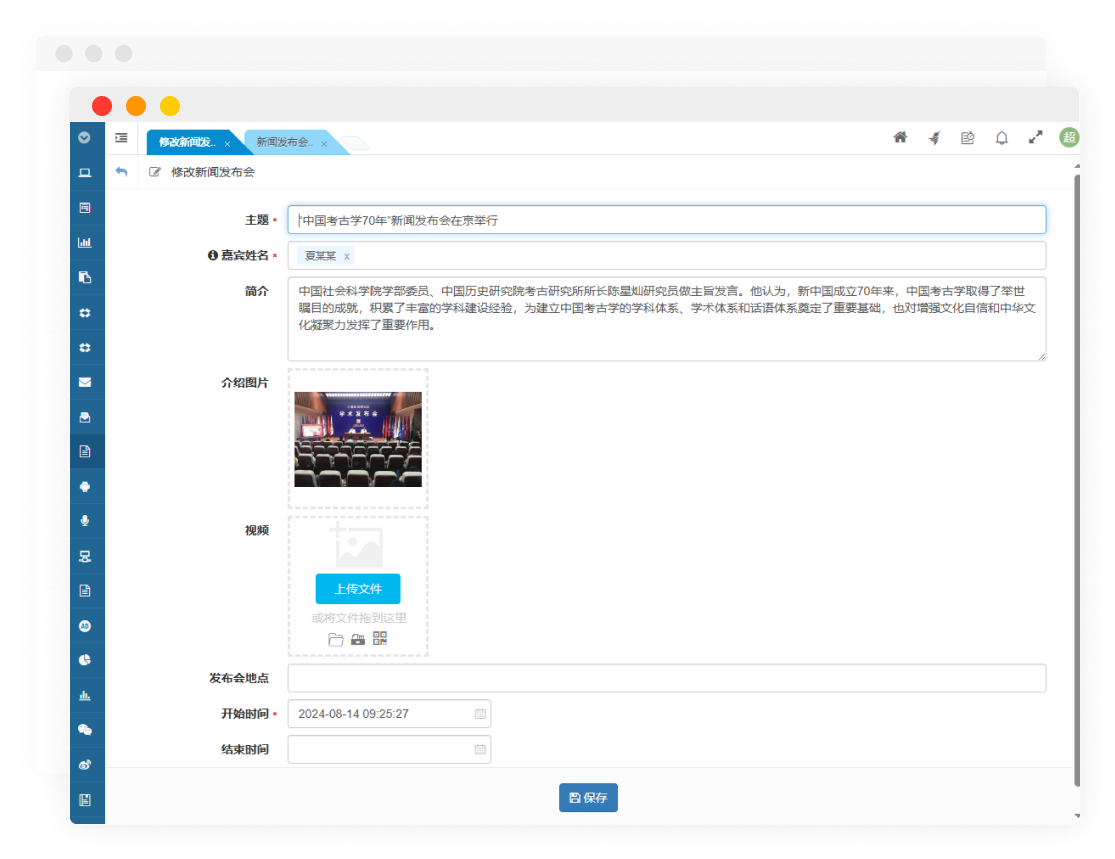1115x859 pixels.
Task: Click the 发布会地点 input field
Action: [666, 678]
